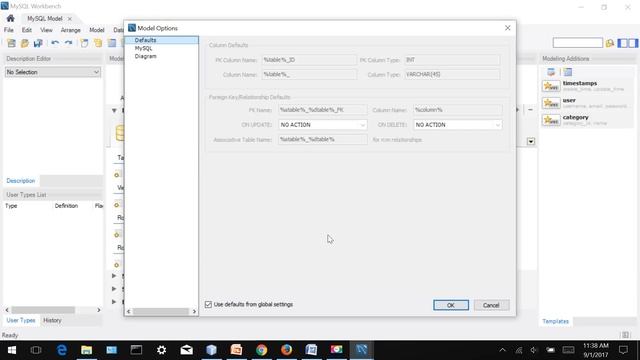
Task: Open the ON UPDATE dropdown
Action: (322, 125)
